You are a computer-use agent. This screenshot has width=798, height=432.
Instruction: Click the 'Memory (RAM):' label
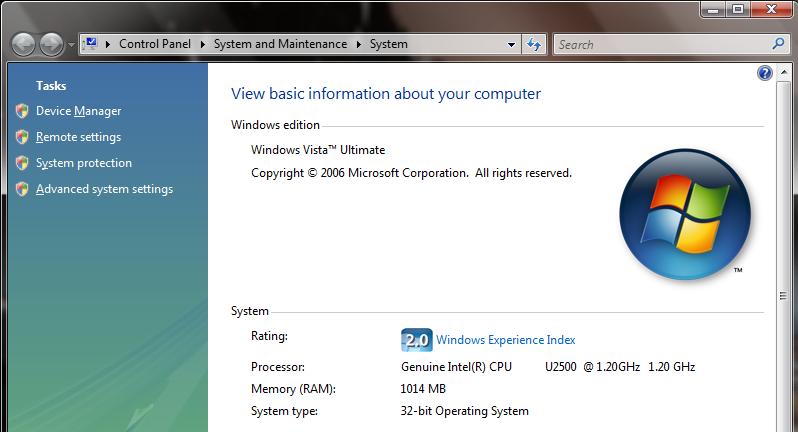point(293,389)
